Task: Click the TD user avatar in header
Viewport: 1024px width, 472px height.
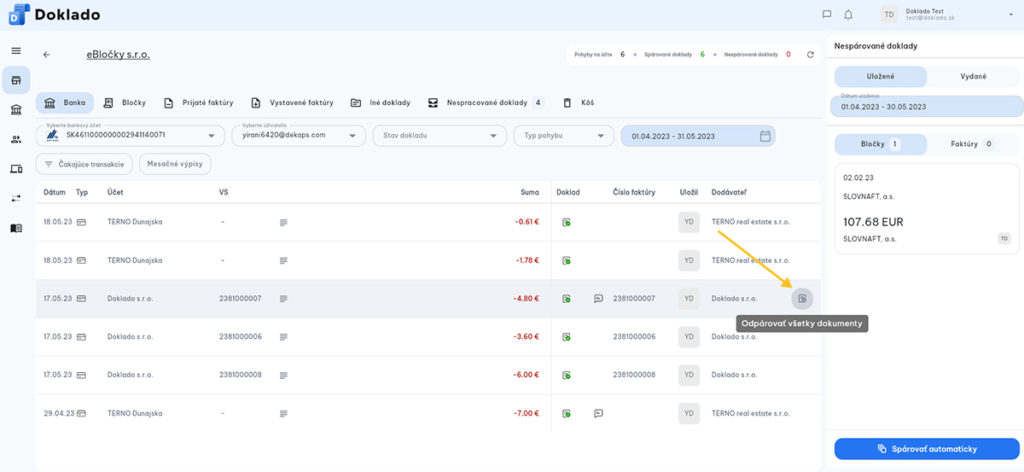Action: click(x=889, y=14)
